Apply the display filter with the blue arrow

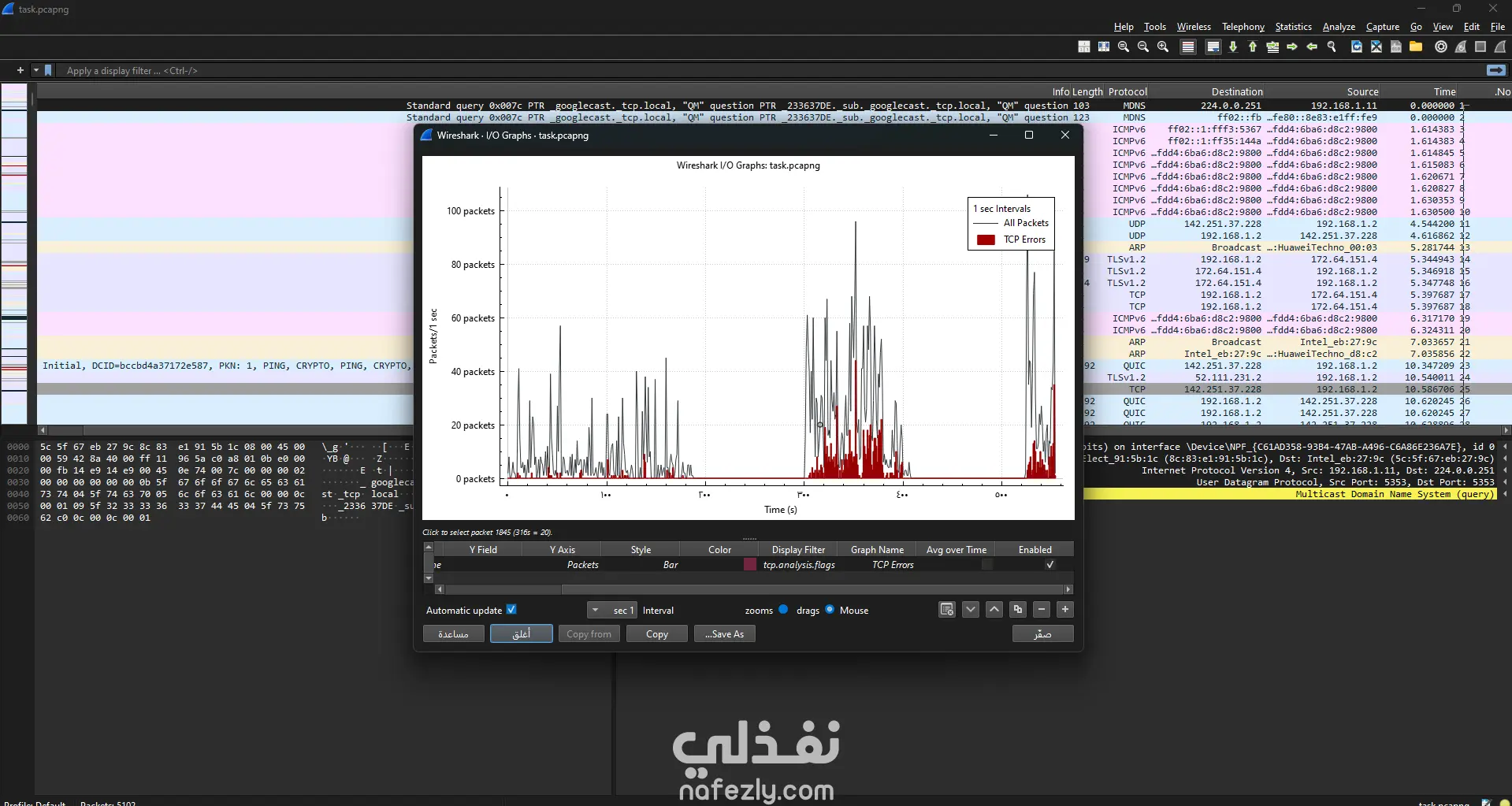(x=1495, y=70)
